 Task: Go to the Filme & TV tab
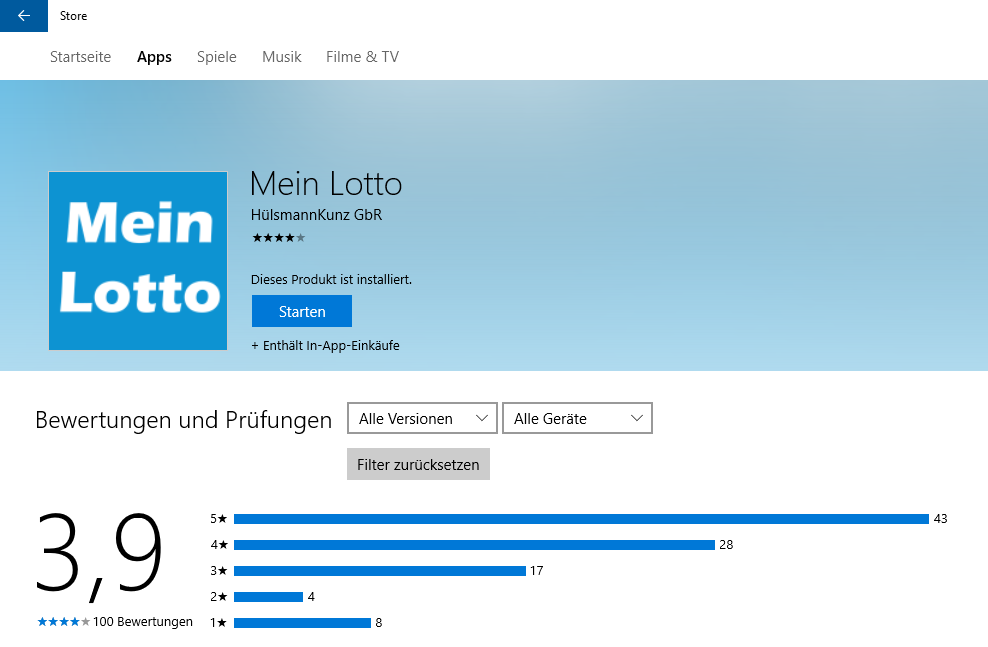pos(362,57)
